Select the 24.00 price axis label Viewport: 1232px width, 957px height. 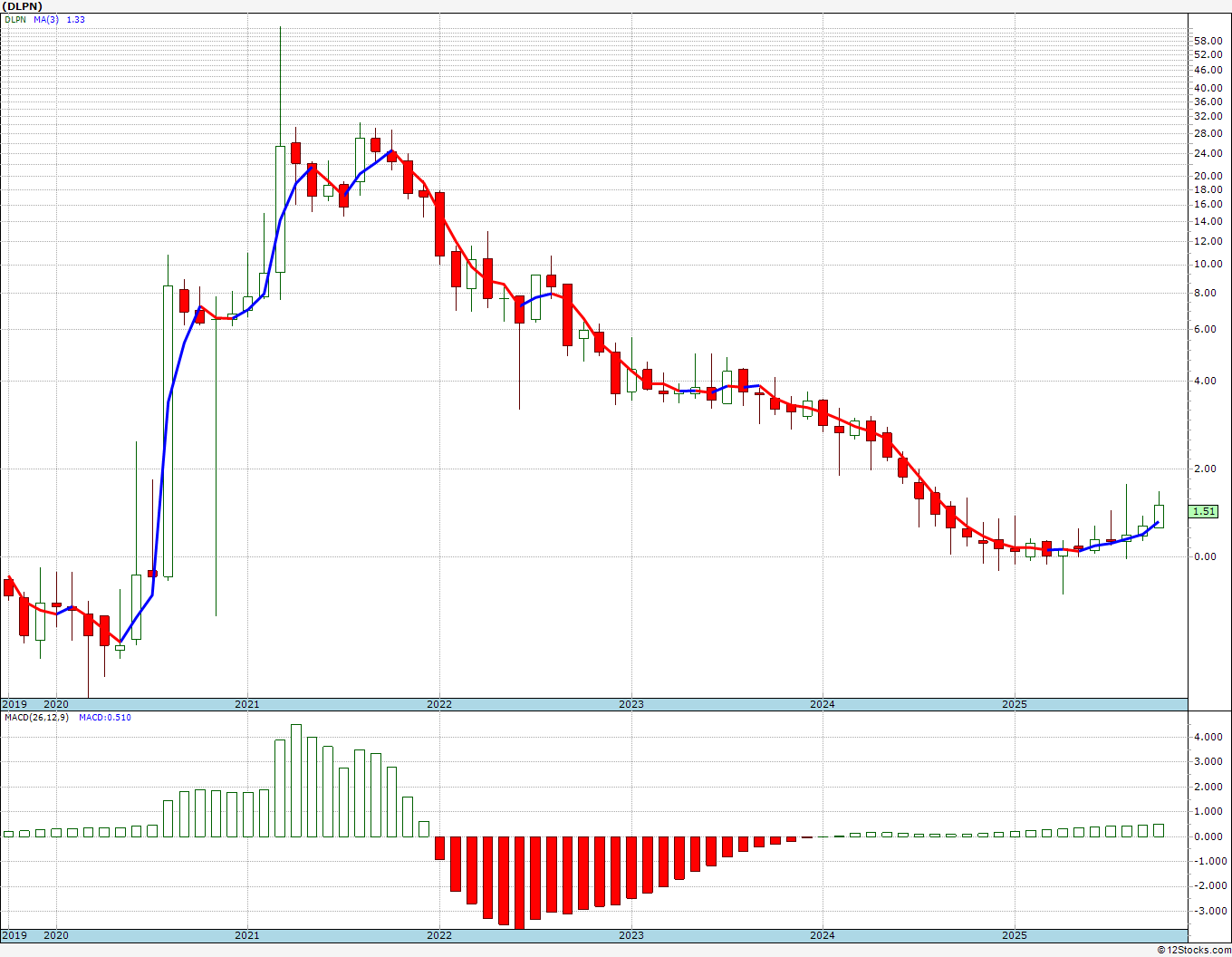point(1207,152)
